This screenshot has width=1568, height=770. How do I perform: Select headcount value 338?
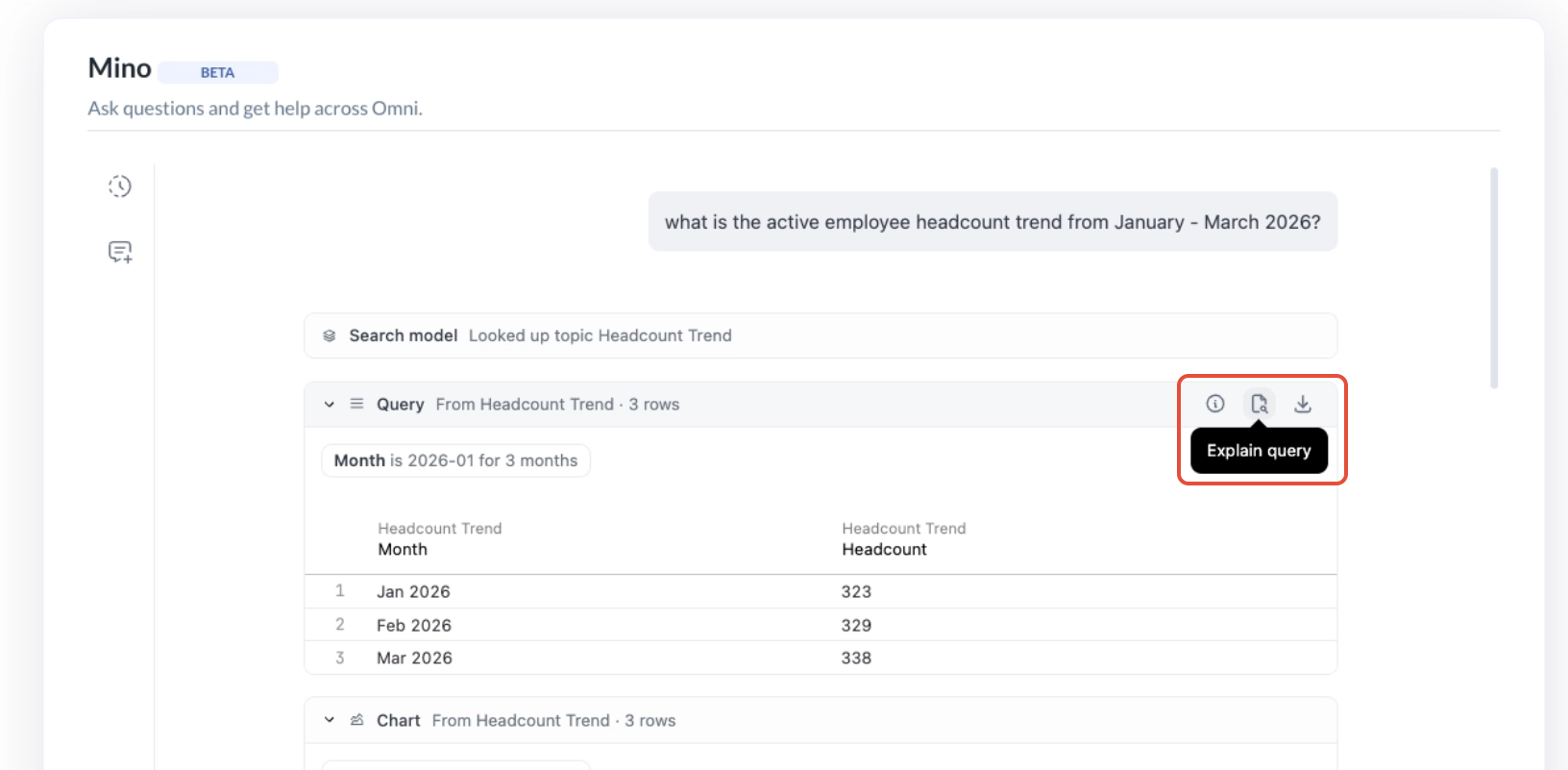(x=856, y=658)
